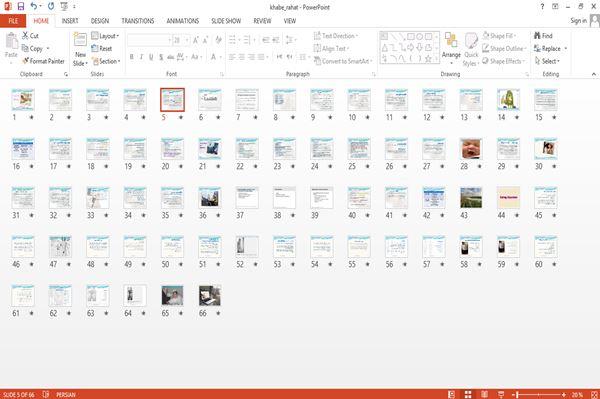The image size is (600, 399).
Task: Open Shape Fill dropdown
Action: point(499,36)
